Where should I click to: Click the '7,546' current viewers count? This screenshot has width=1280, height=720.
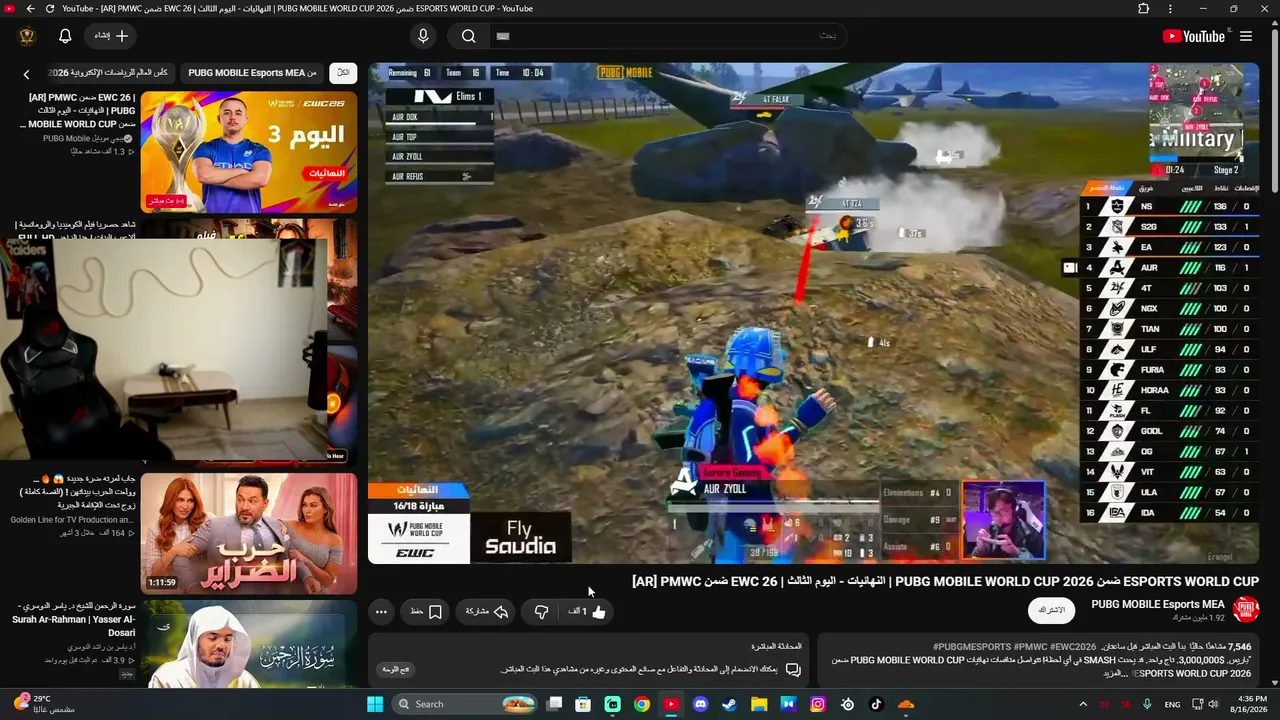1239,647
